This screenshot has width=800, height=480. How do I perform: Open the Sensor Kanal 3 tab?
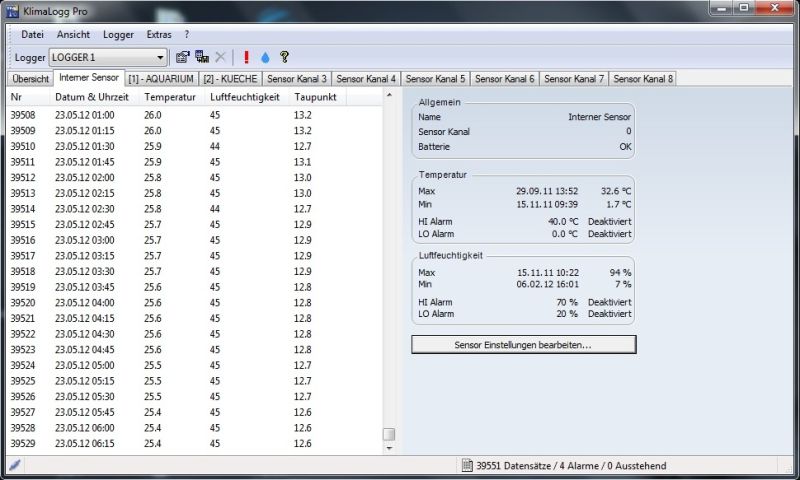coord(297,79)
